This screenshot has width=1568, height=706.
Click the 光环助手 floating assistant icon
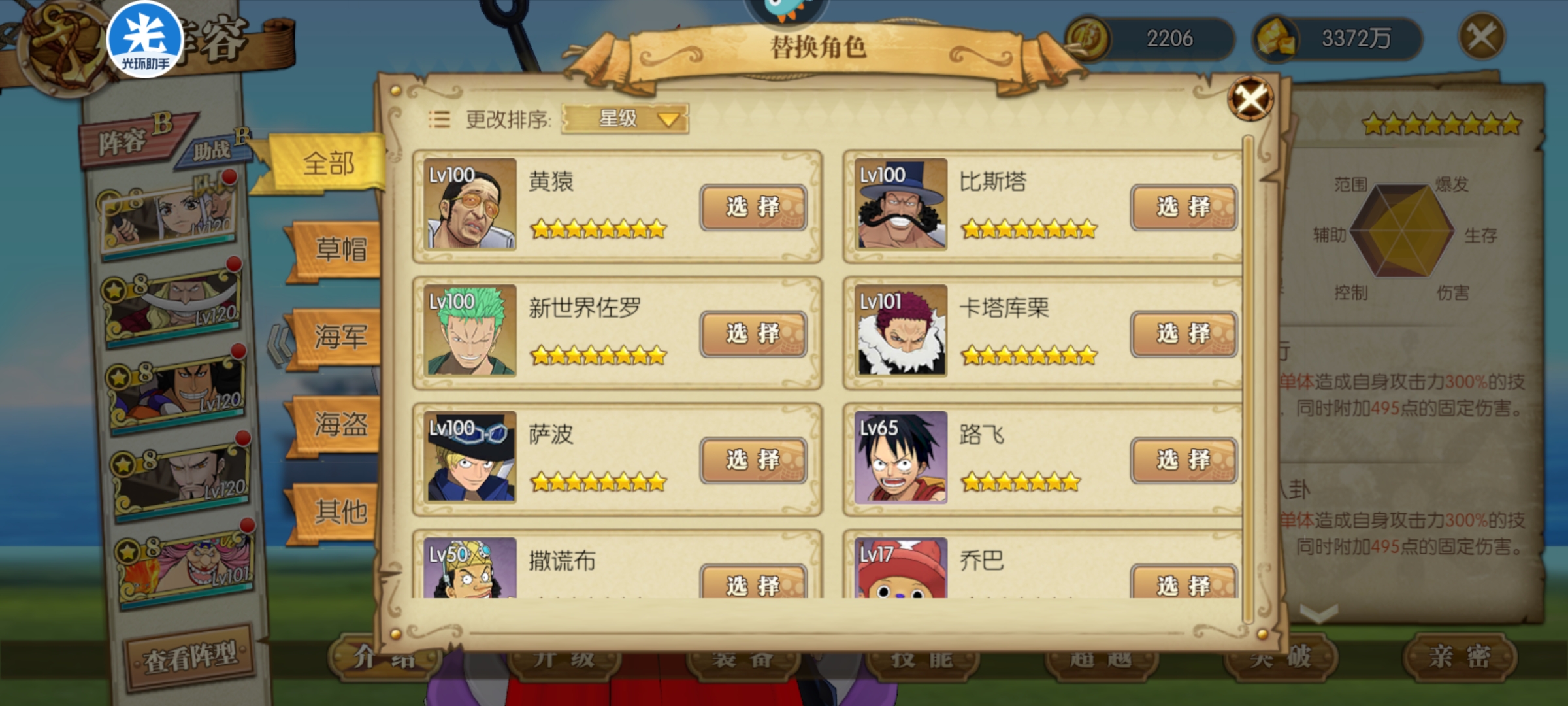[x=144, y=40]
